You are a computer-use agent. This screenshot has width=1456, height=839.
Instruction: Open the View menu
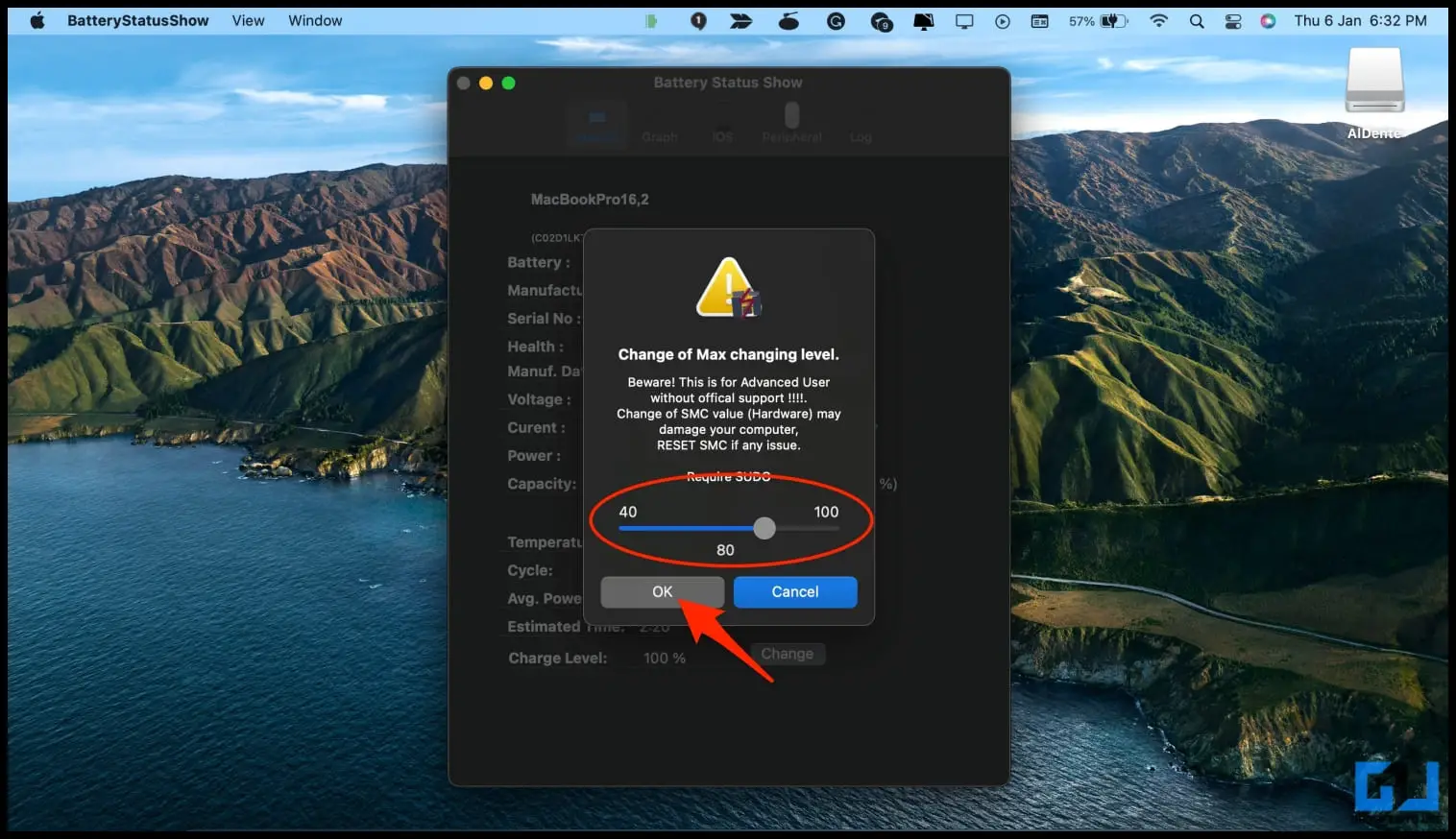coord(248,20)
